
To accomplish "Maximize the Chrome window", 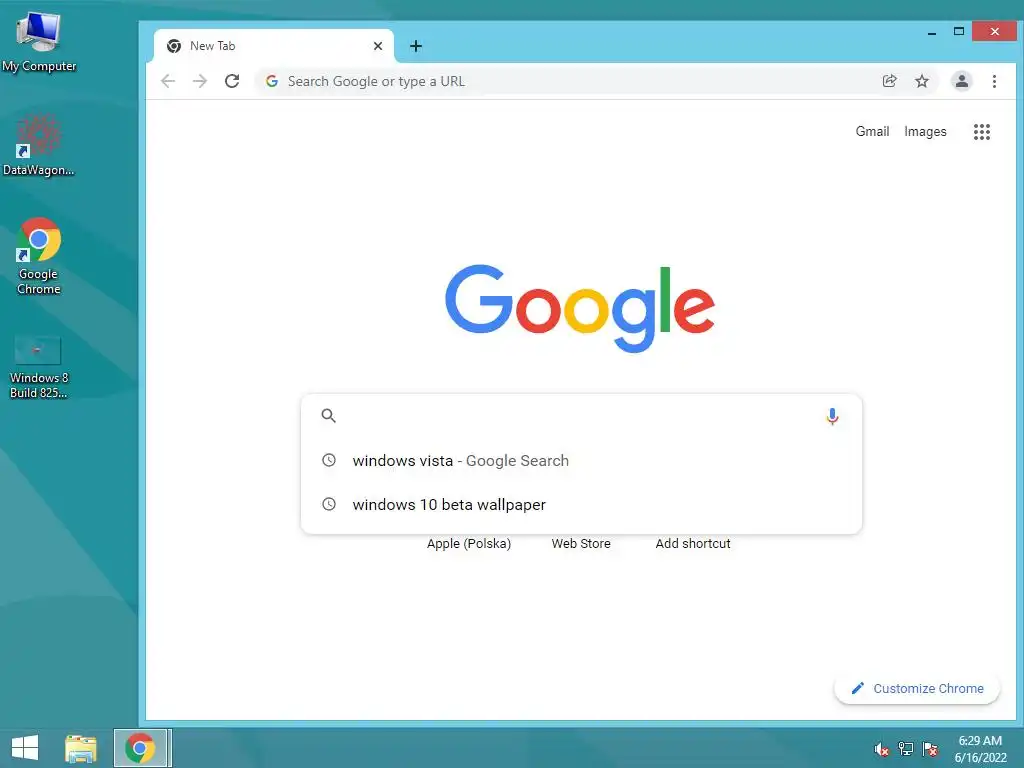I will pyautogui.click(x=959, y=31).
